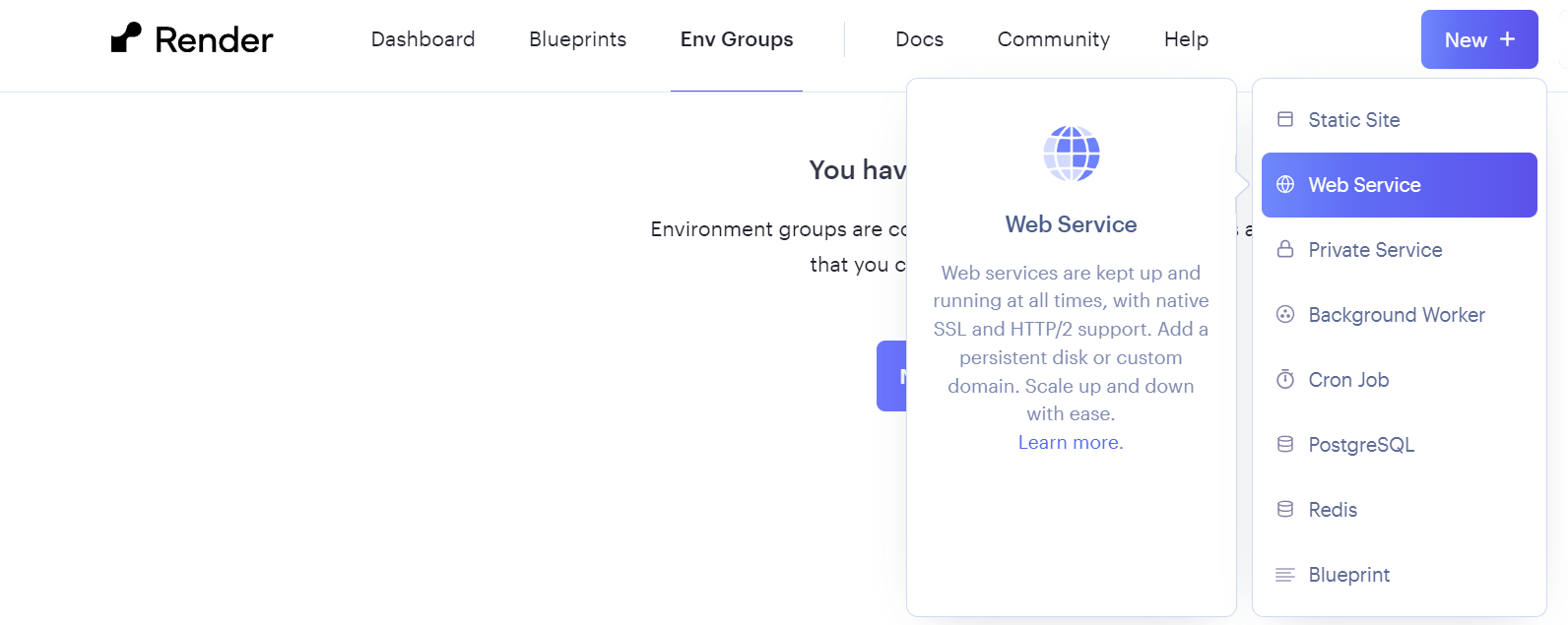The height and width of the screenshot is (625, 1568).
Task: Go to the Blueprints tab
Action: click(x=577, y=39)
